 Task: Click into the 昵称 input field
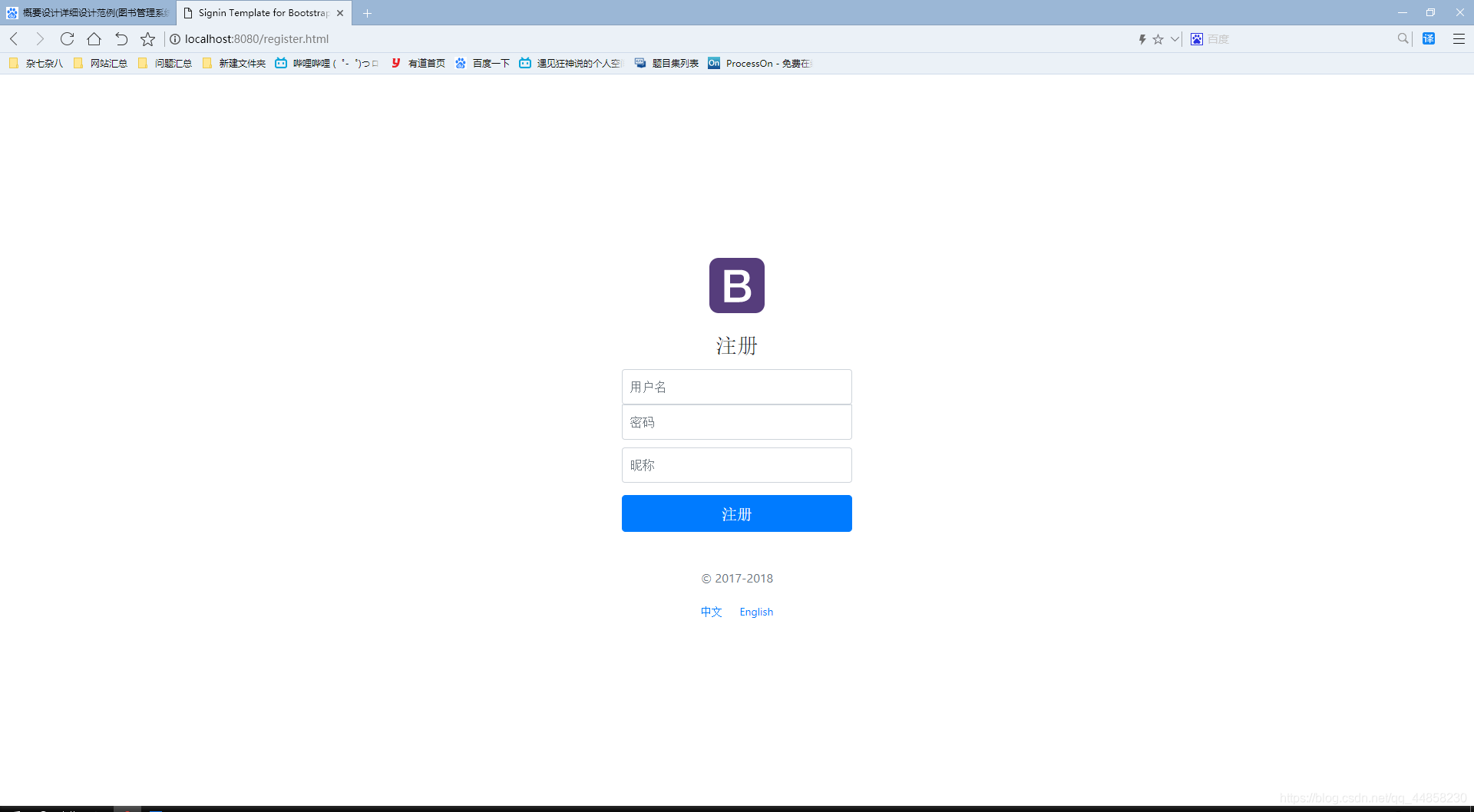pyautogui.click(x=737, y=465)
